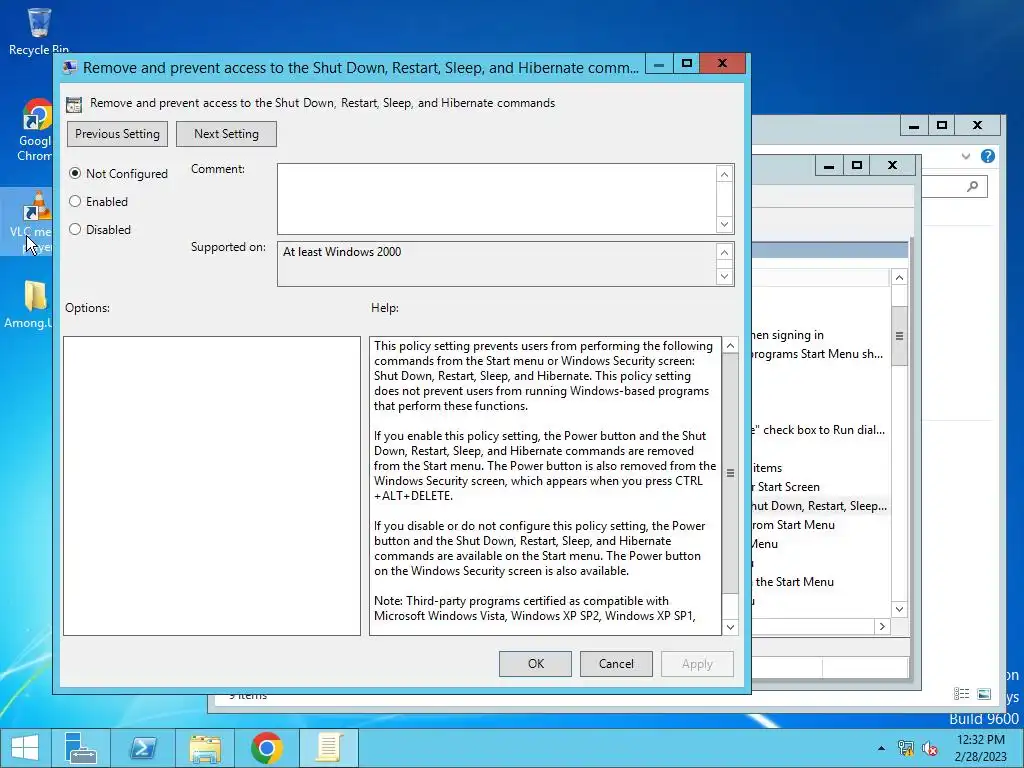Click the Help description text area
This screenshot has width=1024, height=768.
pos(545,486)
